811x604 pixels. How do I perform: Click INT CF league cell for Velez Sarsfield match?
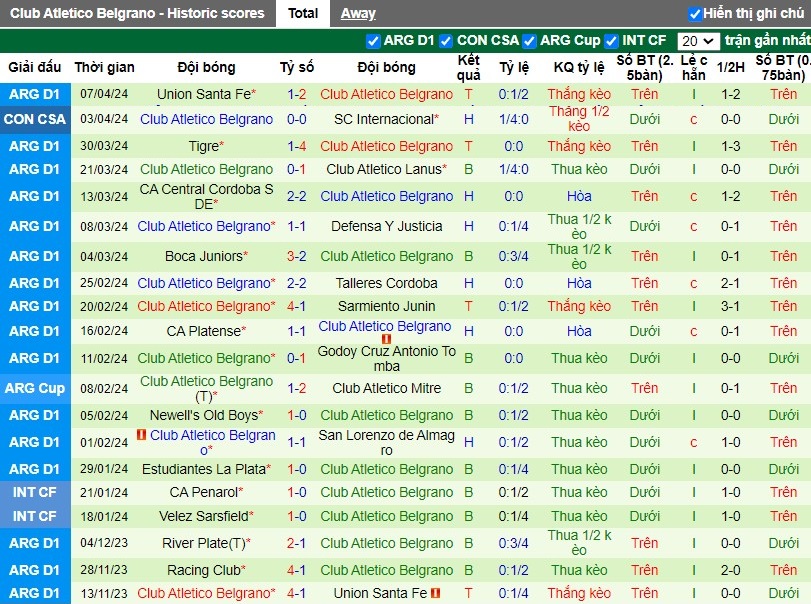35,516
